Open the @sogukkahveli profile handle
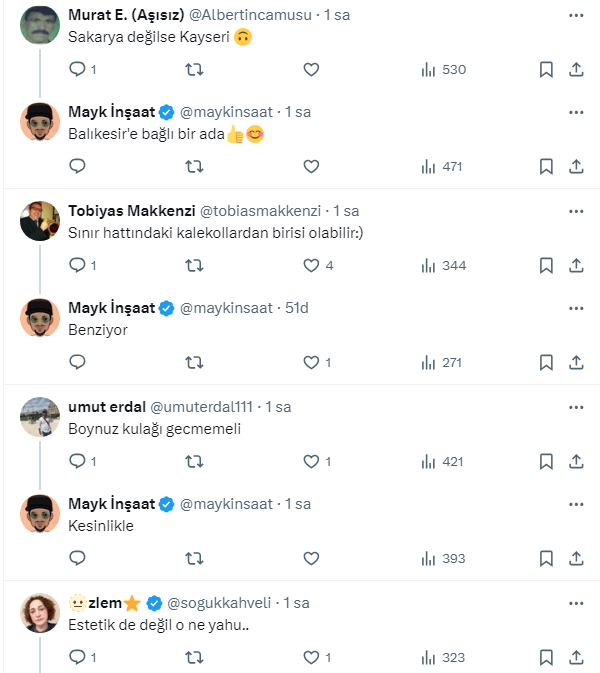Image resolution: width=600 pixels, height=673 pixels. (x=220, y=603)
